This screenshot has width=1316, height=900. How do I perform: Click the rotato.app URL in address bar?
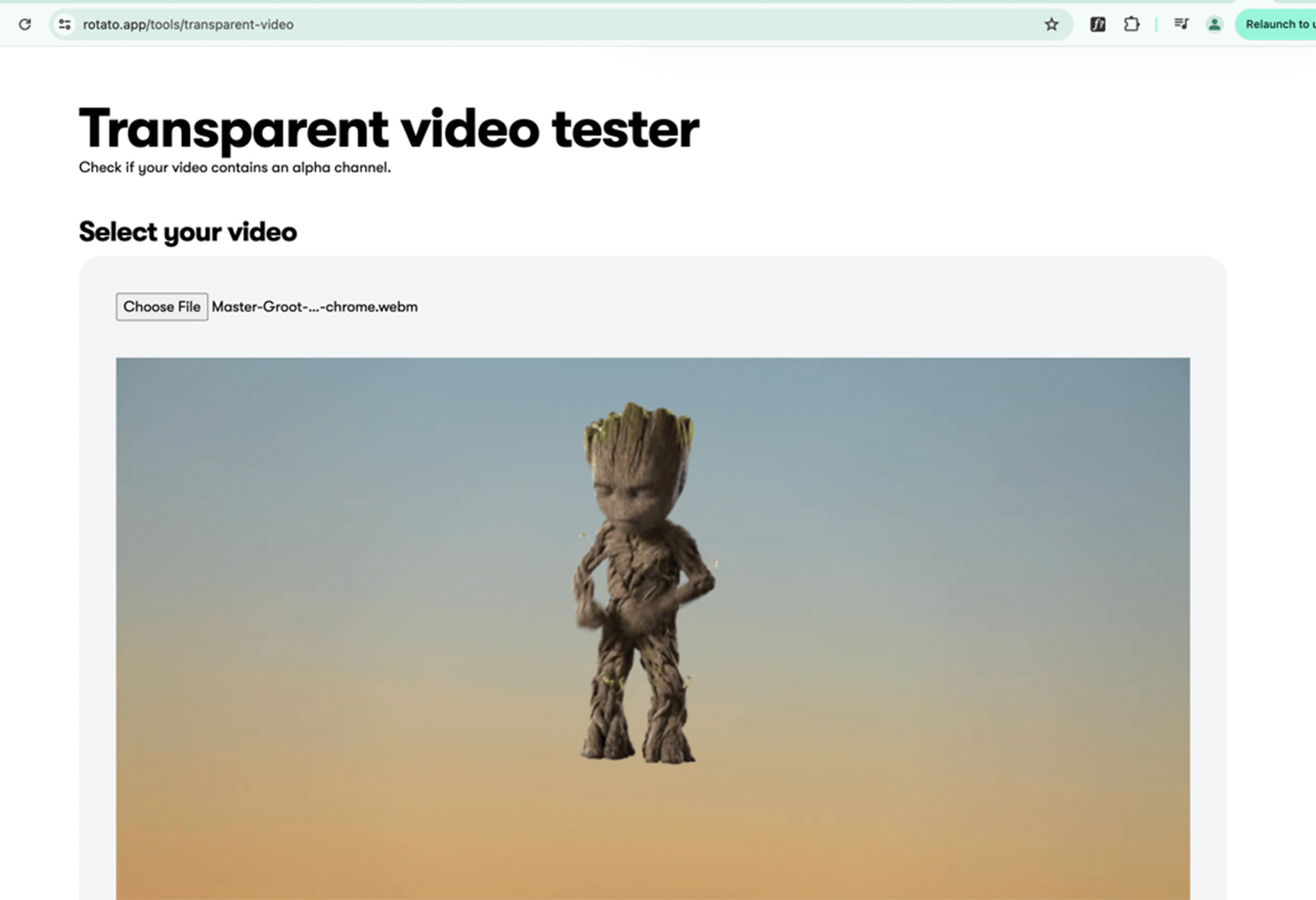pos(188,25)
